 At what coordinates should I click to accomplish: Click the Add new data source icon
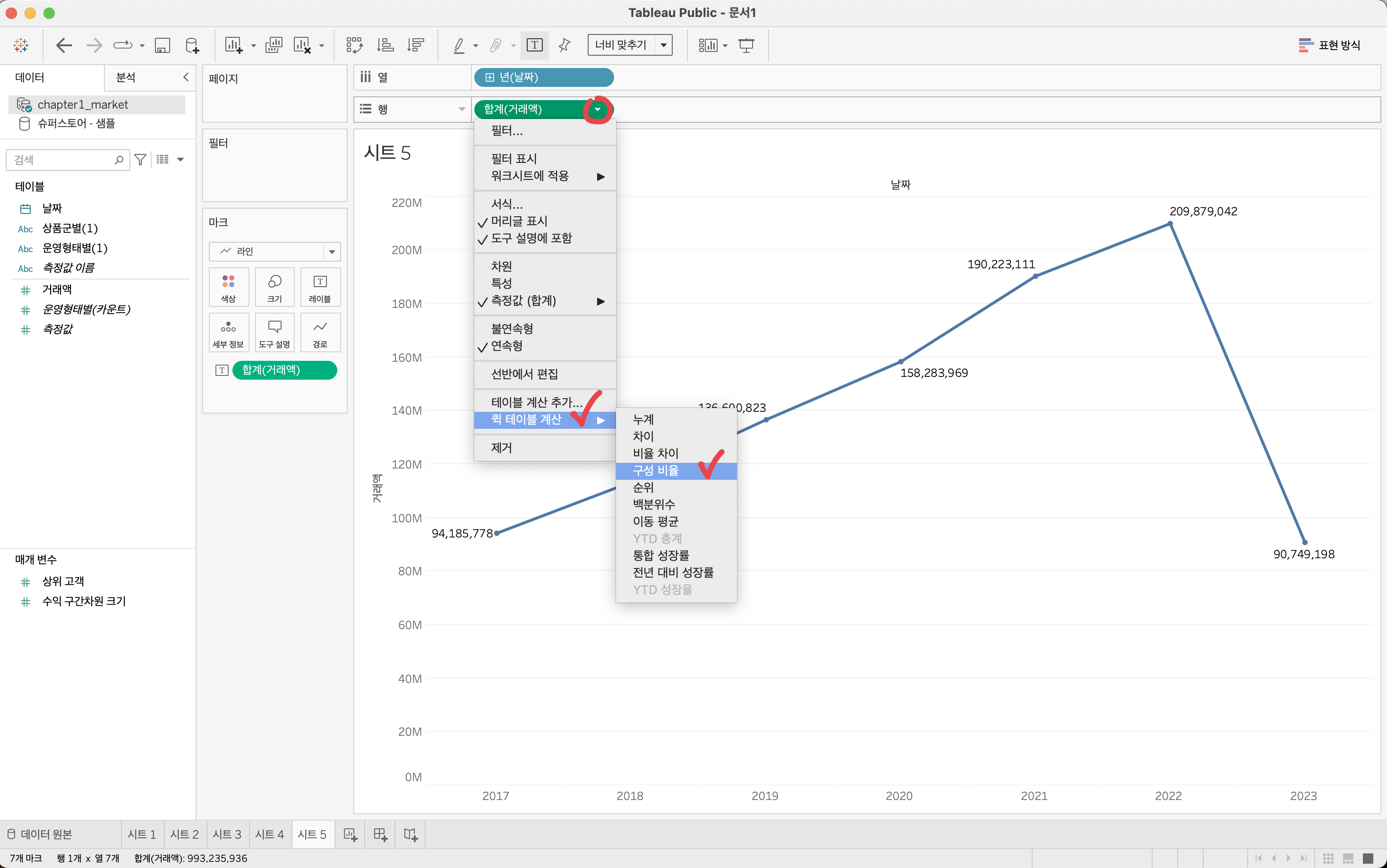click(192, 45)
